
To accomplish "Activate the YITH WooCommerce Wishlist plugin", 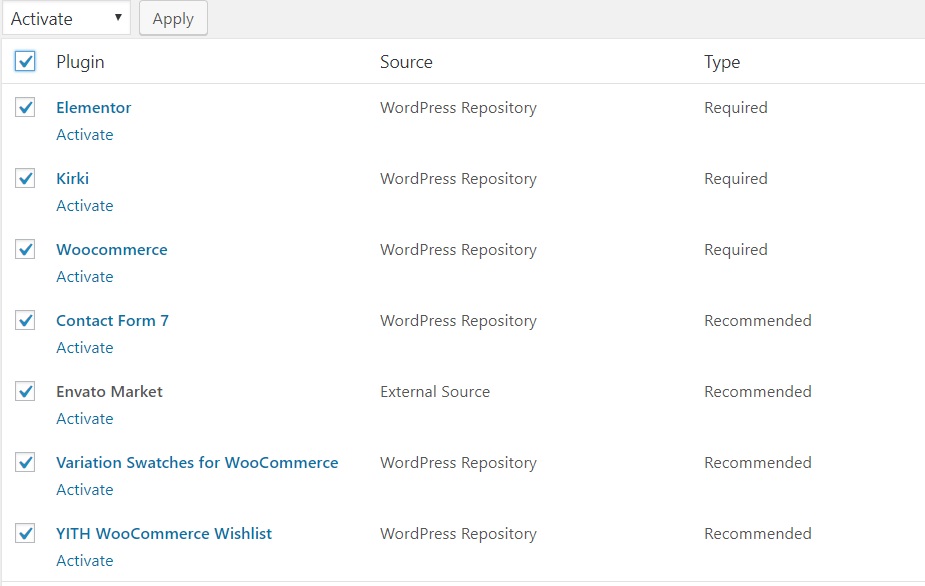I will point(84,560).
